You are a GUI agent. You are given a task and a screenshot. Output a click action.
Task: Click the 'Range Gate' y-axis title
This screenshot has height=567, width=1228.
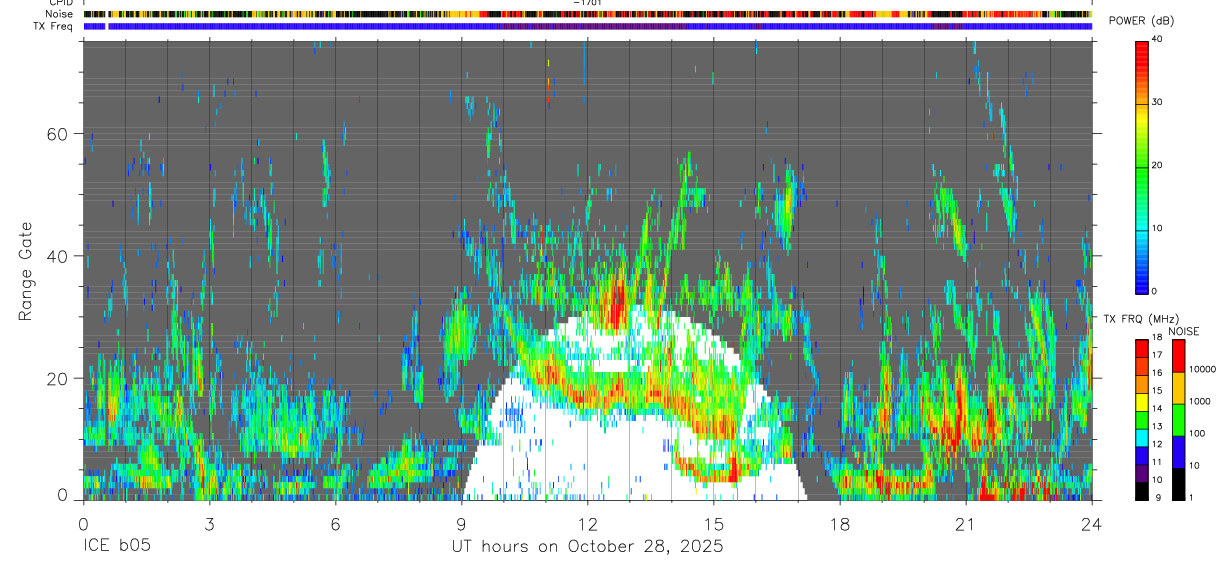(x=28, y=270)
